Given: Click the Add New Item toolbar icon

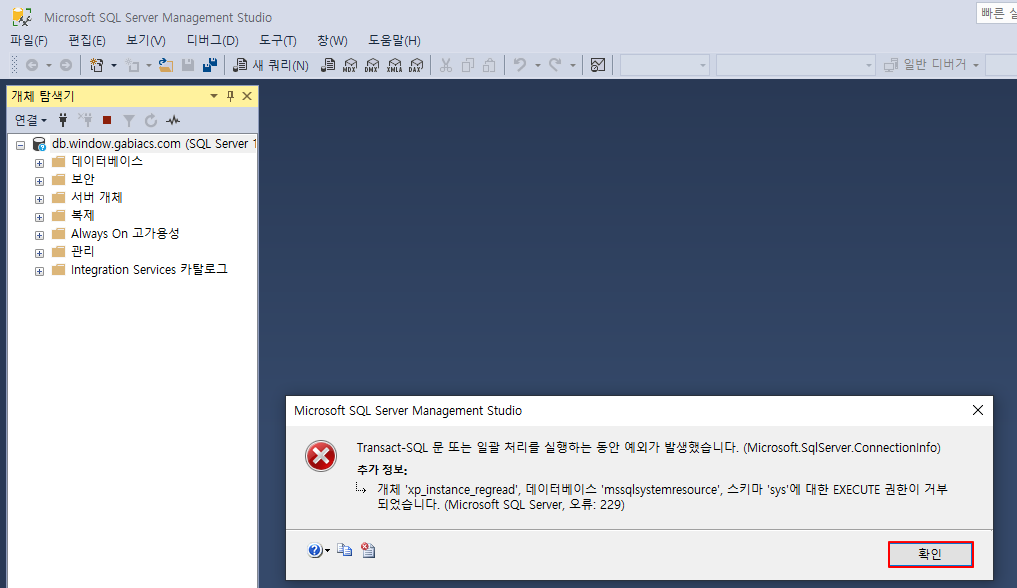Looking at the screenshot, I should (132, 65).
